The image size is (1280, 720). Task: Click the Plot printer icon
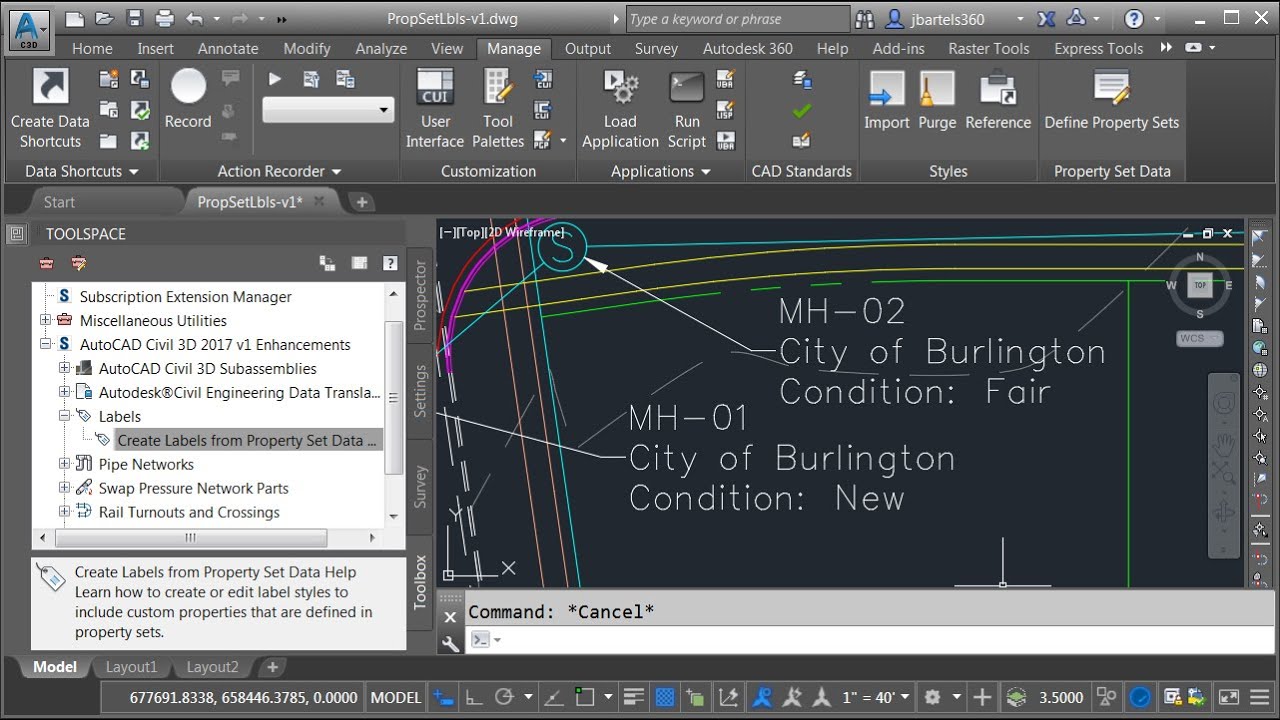164,18
